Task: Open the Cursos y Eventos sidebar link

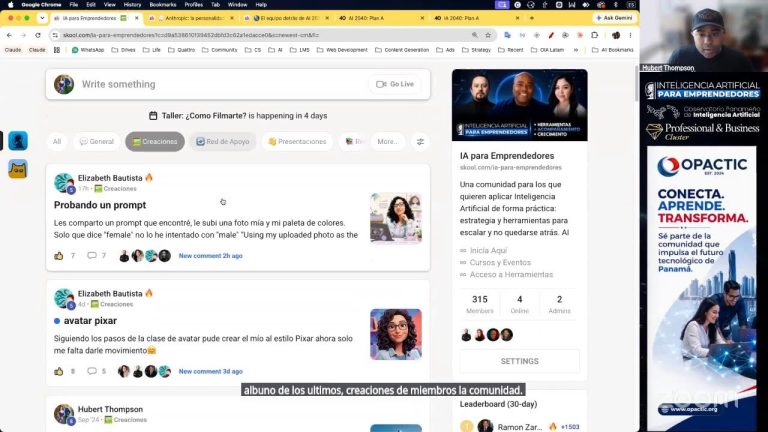Action: (x=500, y=263)
